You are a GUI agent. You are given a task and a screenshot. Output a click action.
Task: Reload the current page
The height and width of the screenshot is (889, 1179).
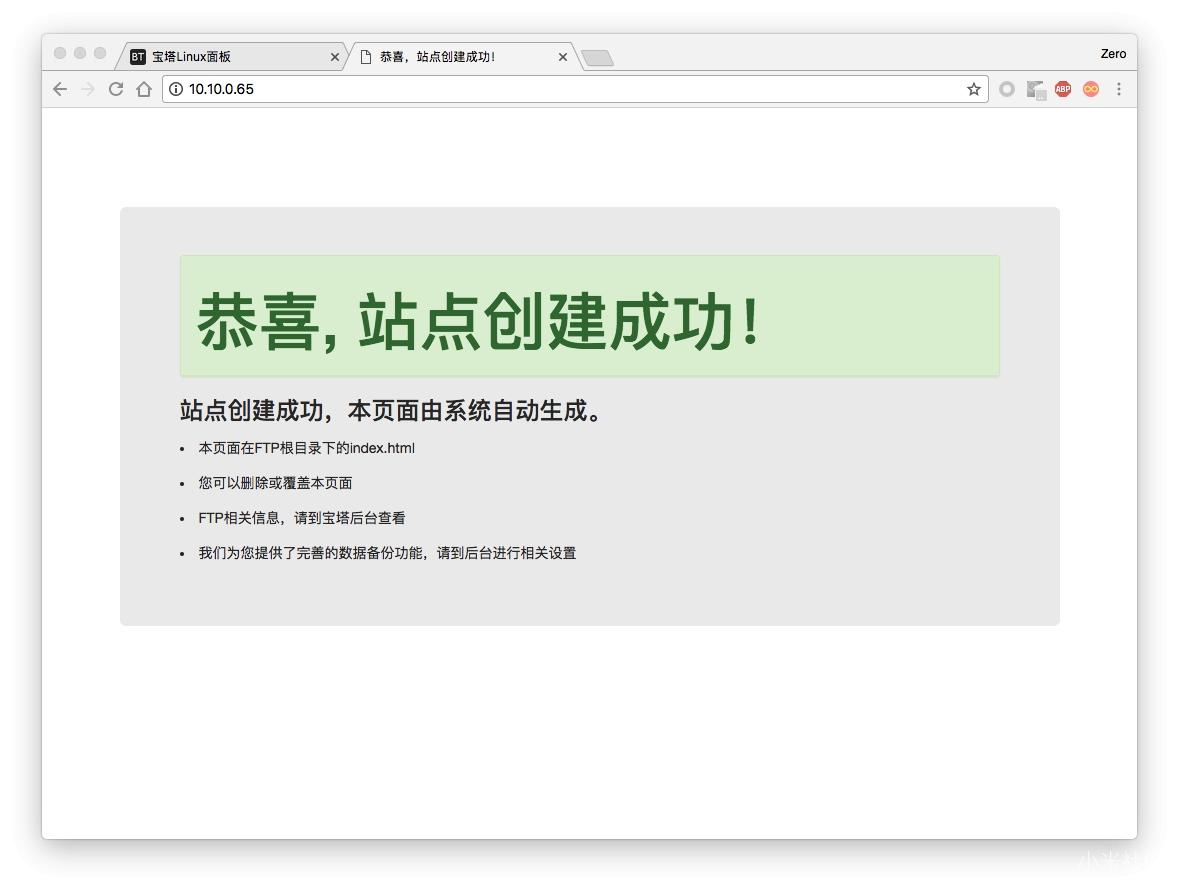click(x=116, y=89)
